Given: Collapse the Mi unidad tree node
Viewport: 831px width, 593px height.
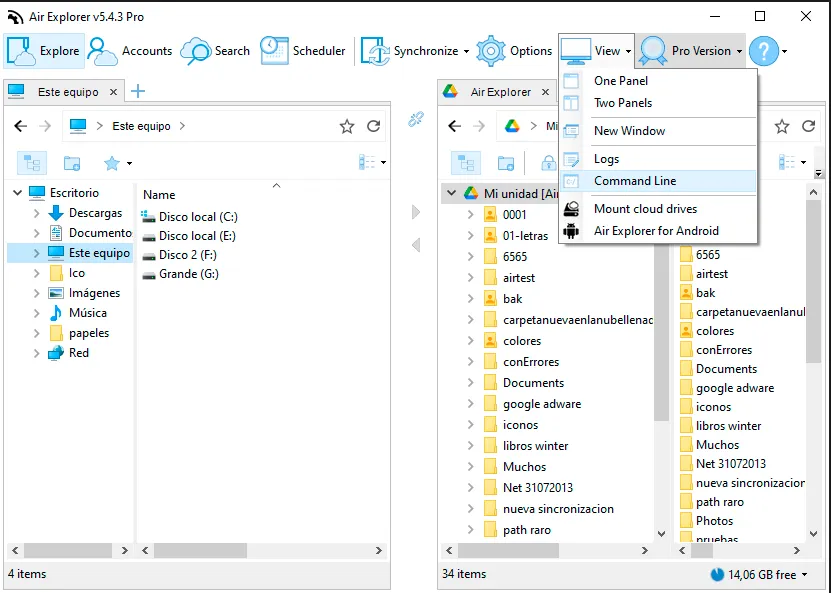Looking at the screenshot, I should tap(452, 193).
